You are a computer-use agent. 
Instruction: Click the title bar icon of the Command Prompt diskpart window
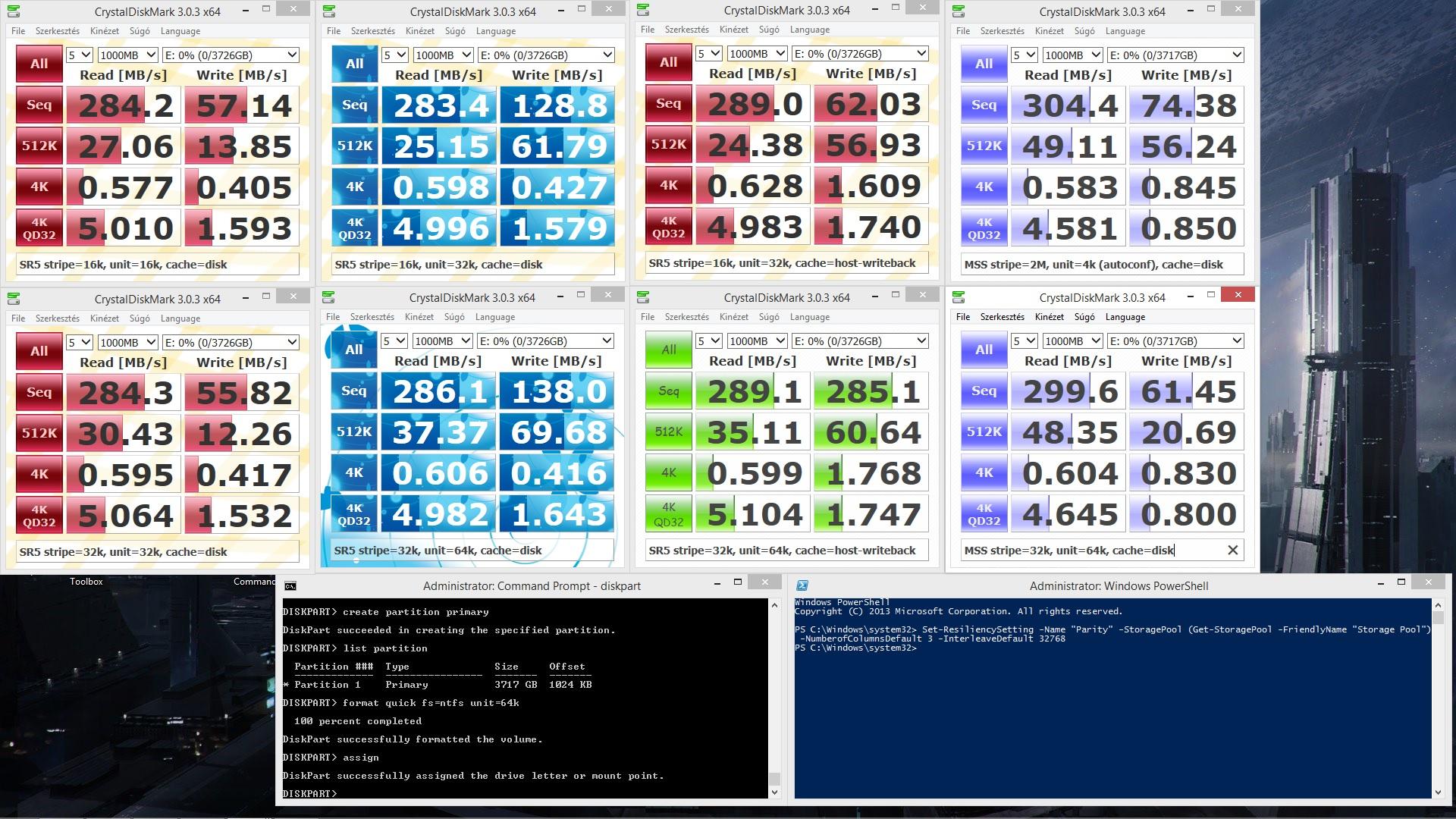coord(290,585)
